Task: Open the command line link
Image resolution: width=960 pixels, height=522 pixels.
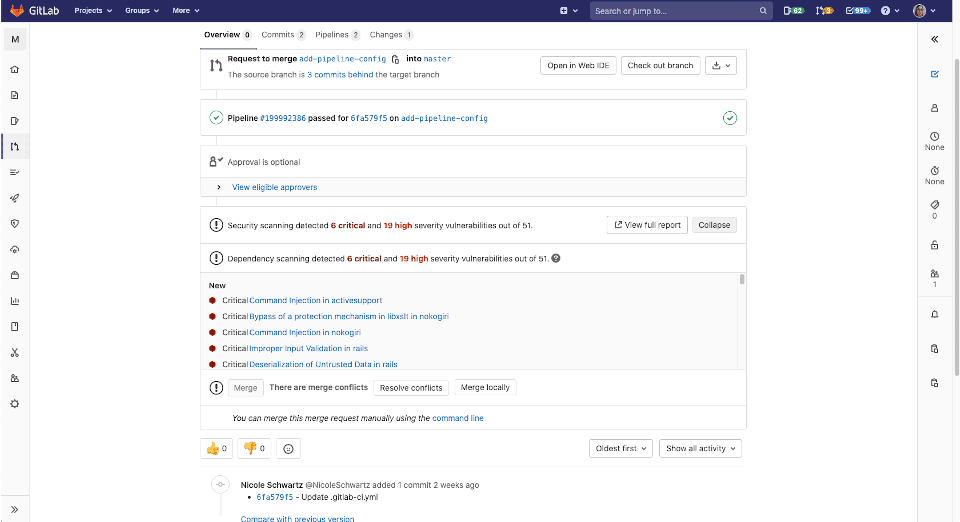Action: [x=458, y=419]
